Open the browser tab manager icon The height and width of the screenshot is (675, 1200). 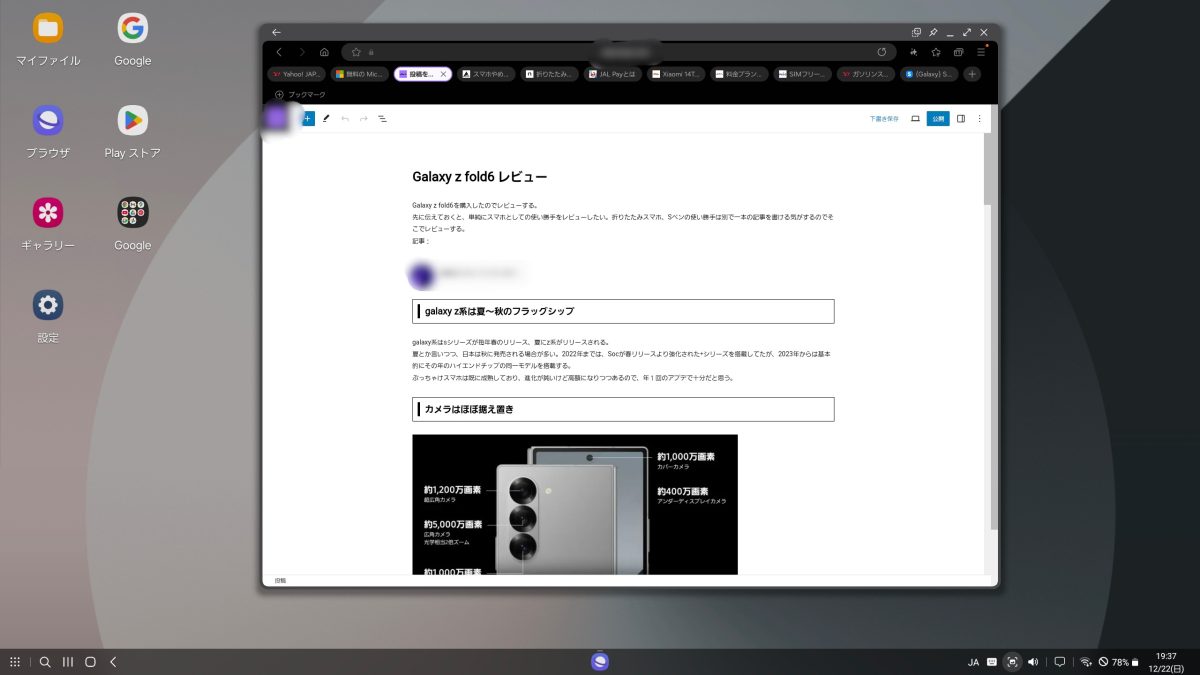[x=958, y=52]
